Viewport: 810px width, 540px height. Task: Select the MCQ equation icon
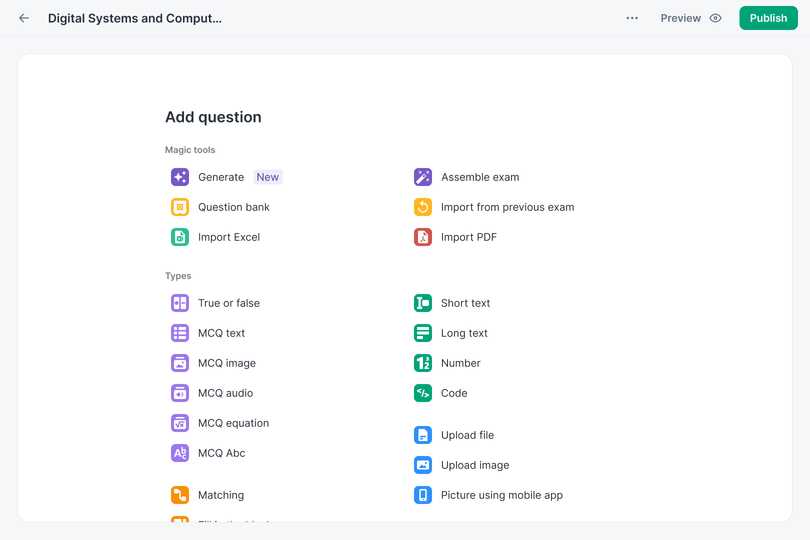coord(180,423)
